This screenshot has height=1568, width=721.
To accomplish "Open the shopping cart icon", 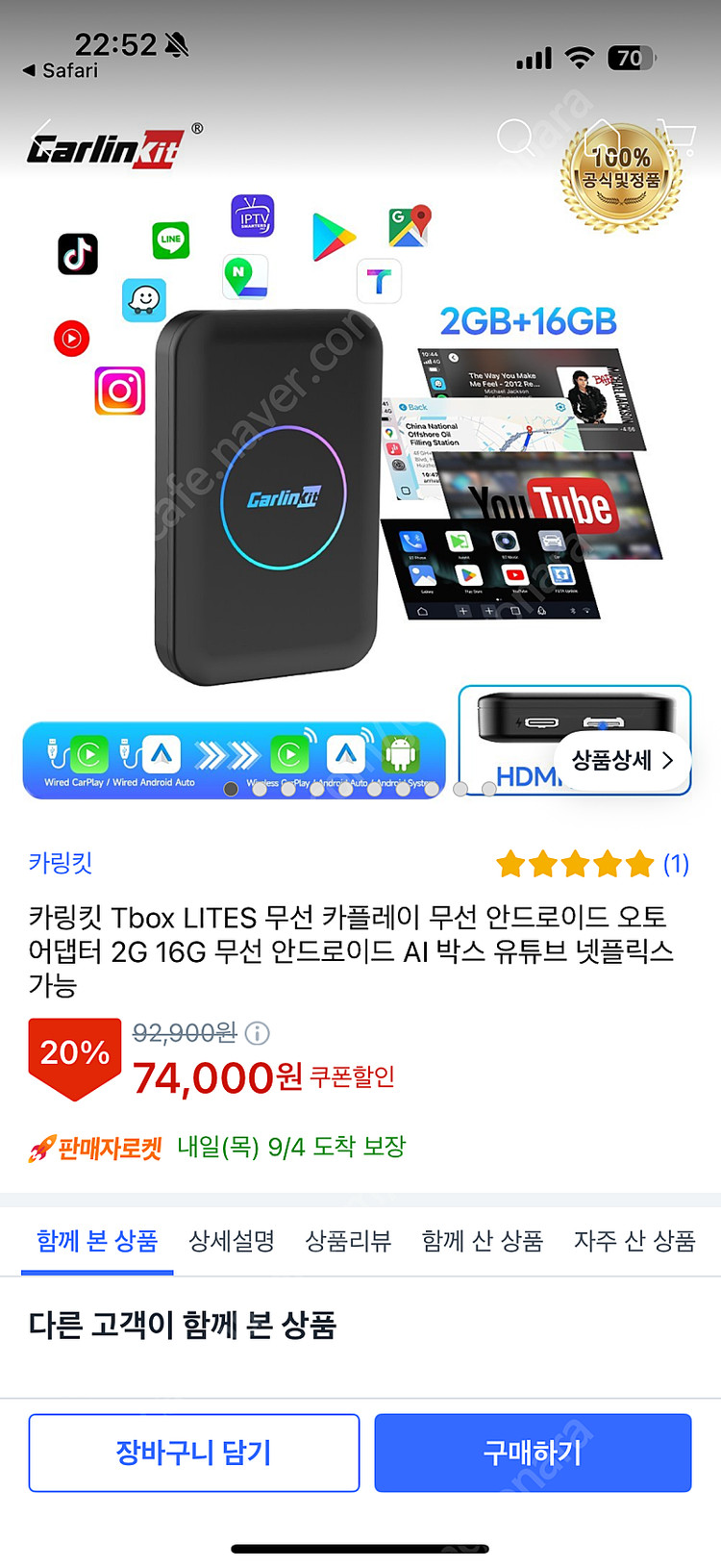I will coord(677,137).
